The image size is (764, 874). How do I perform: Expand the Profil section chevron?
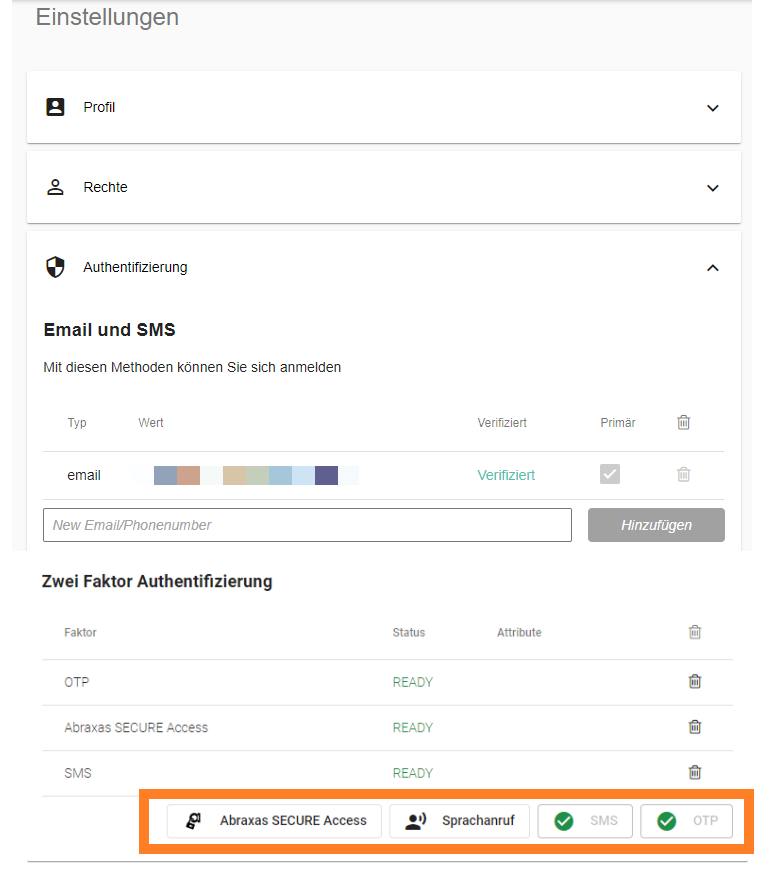point(713,108)
